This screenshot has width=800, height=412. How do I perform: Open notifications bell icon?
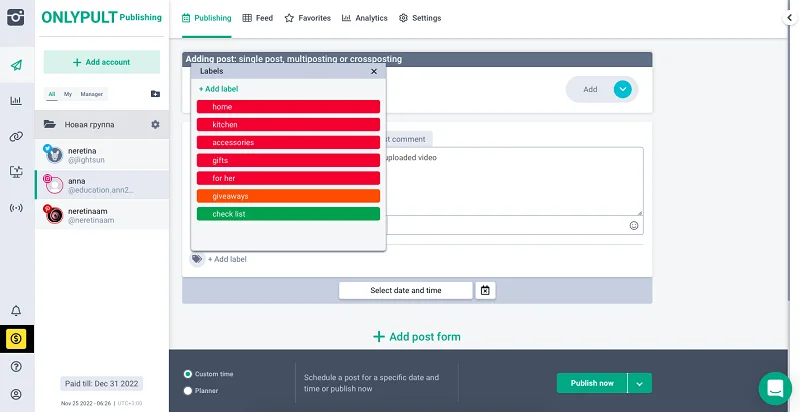pos(16,311)
